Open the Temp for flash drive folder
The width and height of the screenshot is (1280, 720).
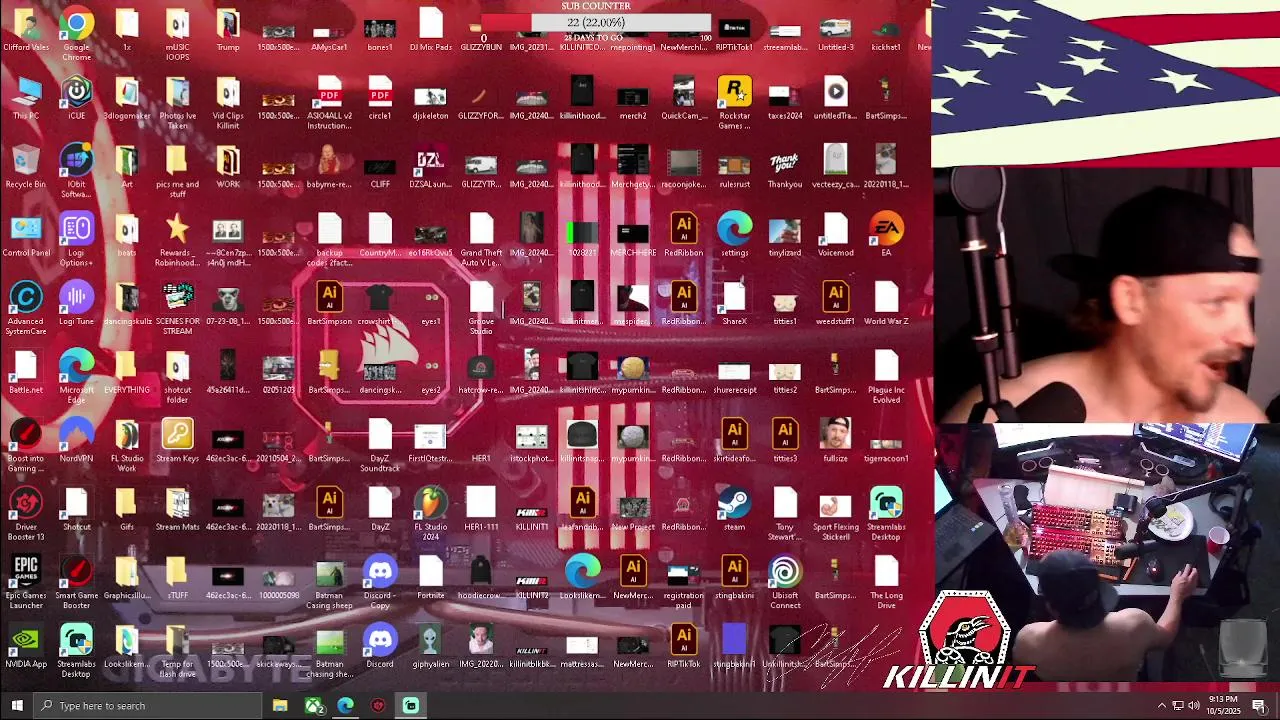coord(177,650)
